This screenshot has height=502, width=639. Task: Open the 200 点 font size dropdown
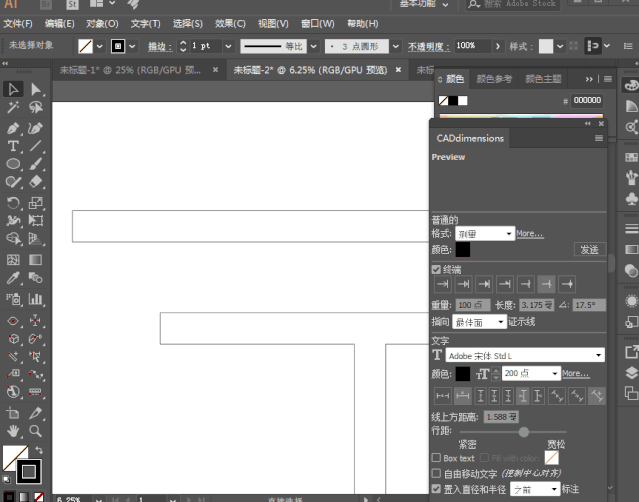[x=531, y=373]
